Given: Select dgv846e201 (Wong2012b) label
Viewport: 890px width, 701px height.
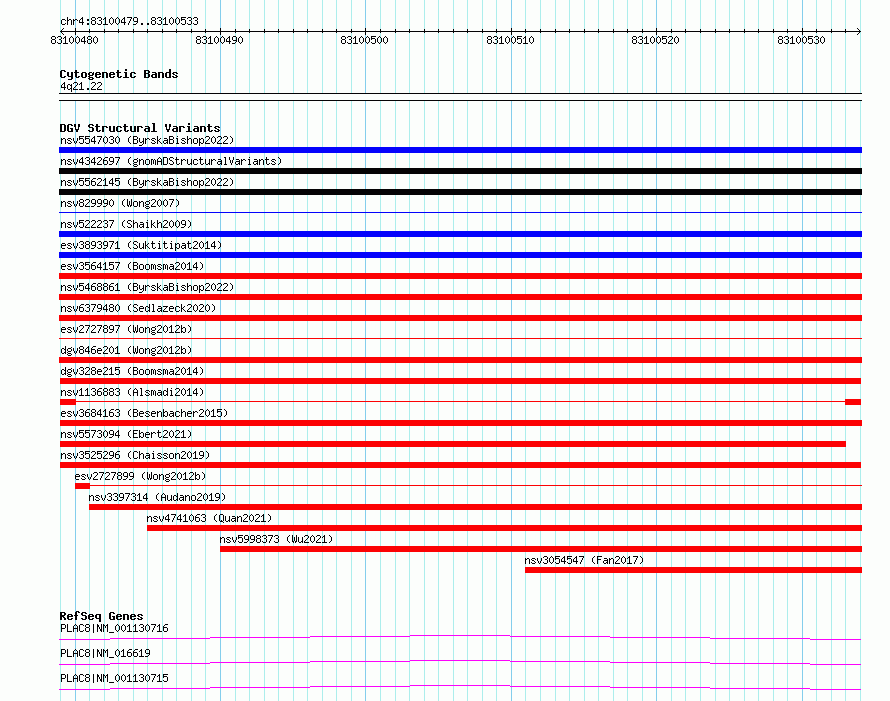Looking at the screenshot, I should pos(126,350).
